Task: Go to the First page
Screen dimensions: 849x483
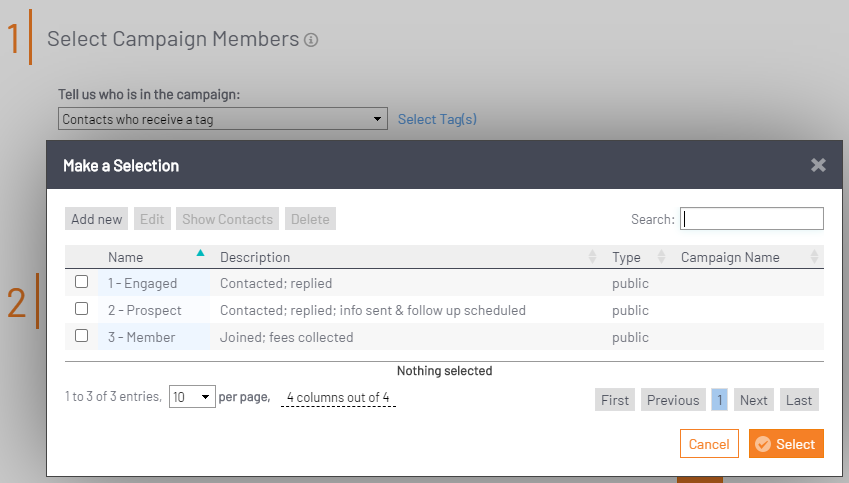Action: click(615, 400)
